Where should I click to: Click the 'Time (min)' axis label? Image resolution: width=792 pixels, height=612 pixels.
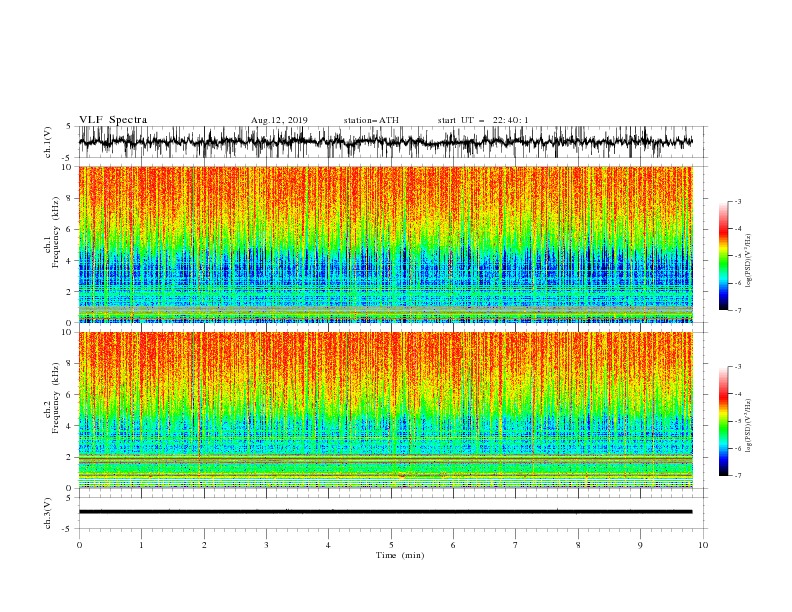pyautogui.click(x=400, y=555)
